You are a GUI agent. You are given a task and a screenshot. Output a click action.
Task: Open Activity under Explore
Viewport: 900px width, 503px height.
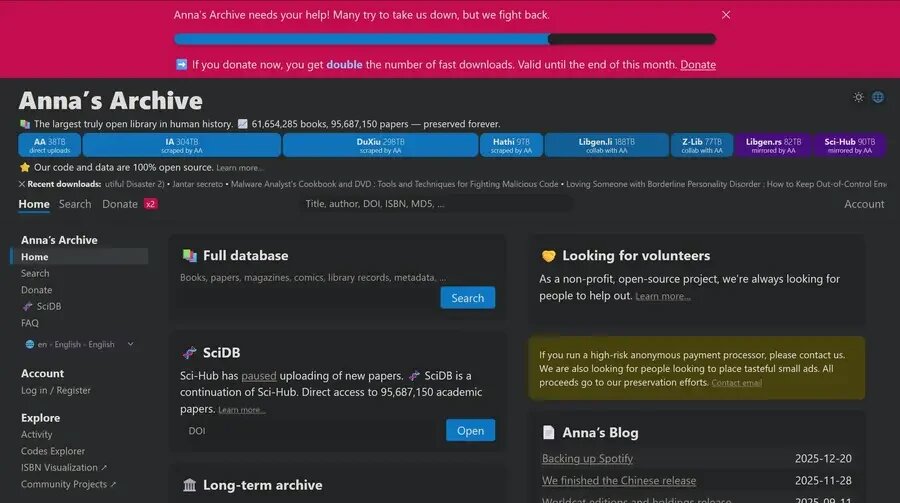click(36, 435)
